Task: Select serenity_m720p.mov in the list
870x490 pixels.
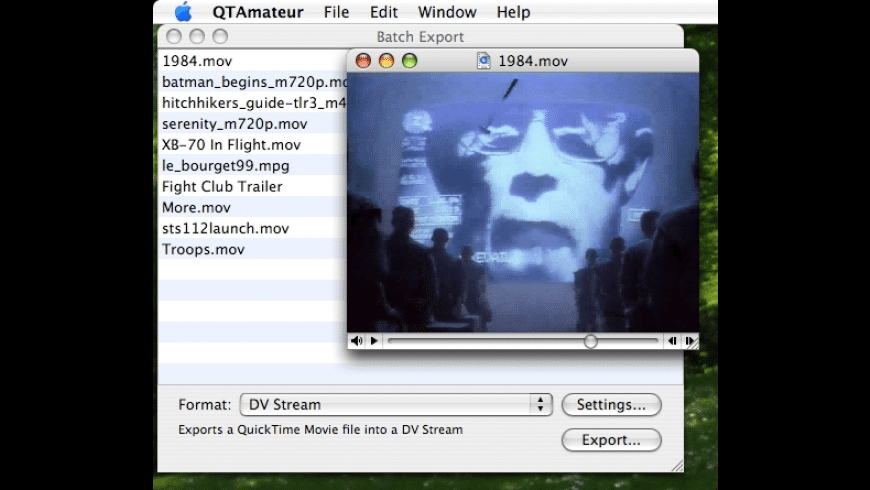Action: [x=252, y=124]
